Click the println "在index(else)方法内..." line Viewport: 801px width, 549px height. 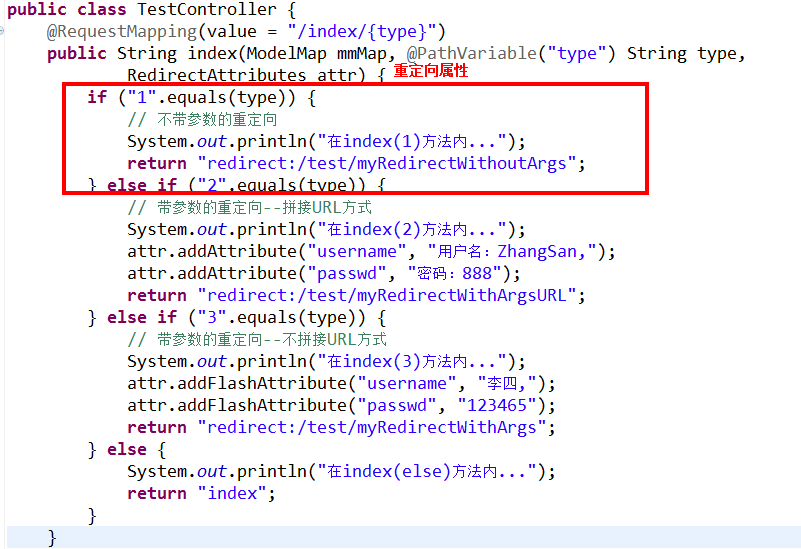pos(341,471)
